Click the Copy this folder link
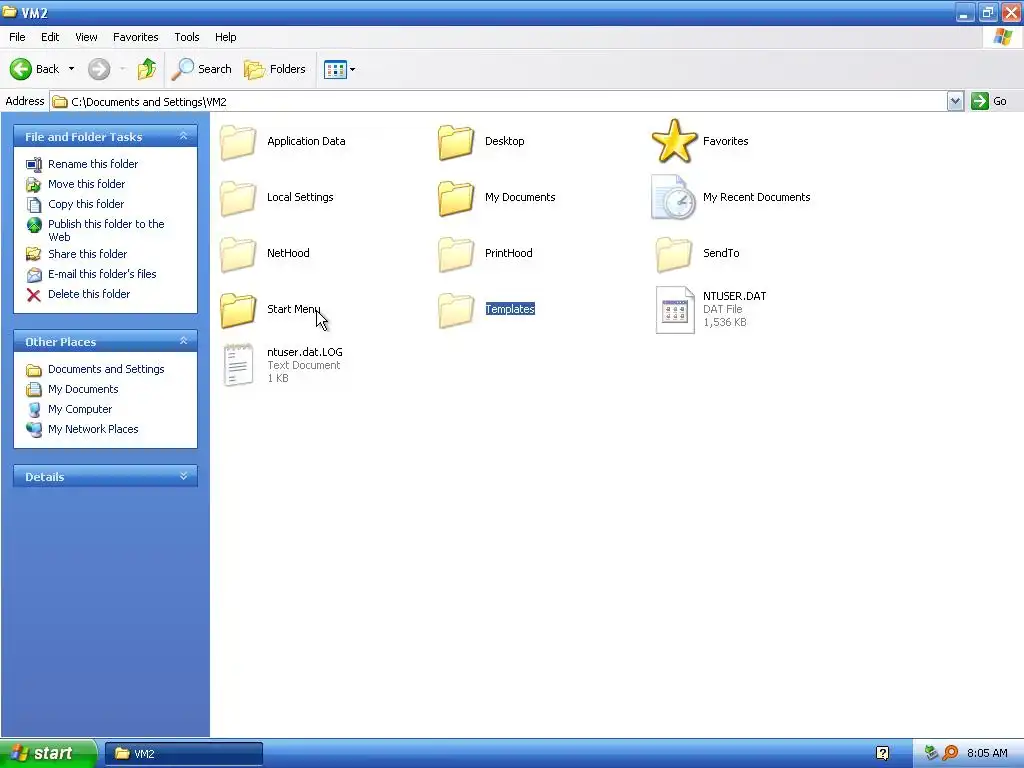1024x768 pixels. click(x=86, y=204)
